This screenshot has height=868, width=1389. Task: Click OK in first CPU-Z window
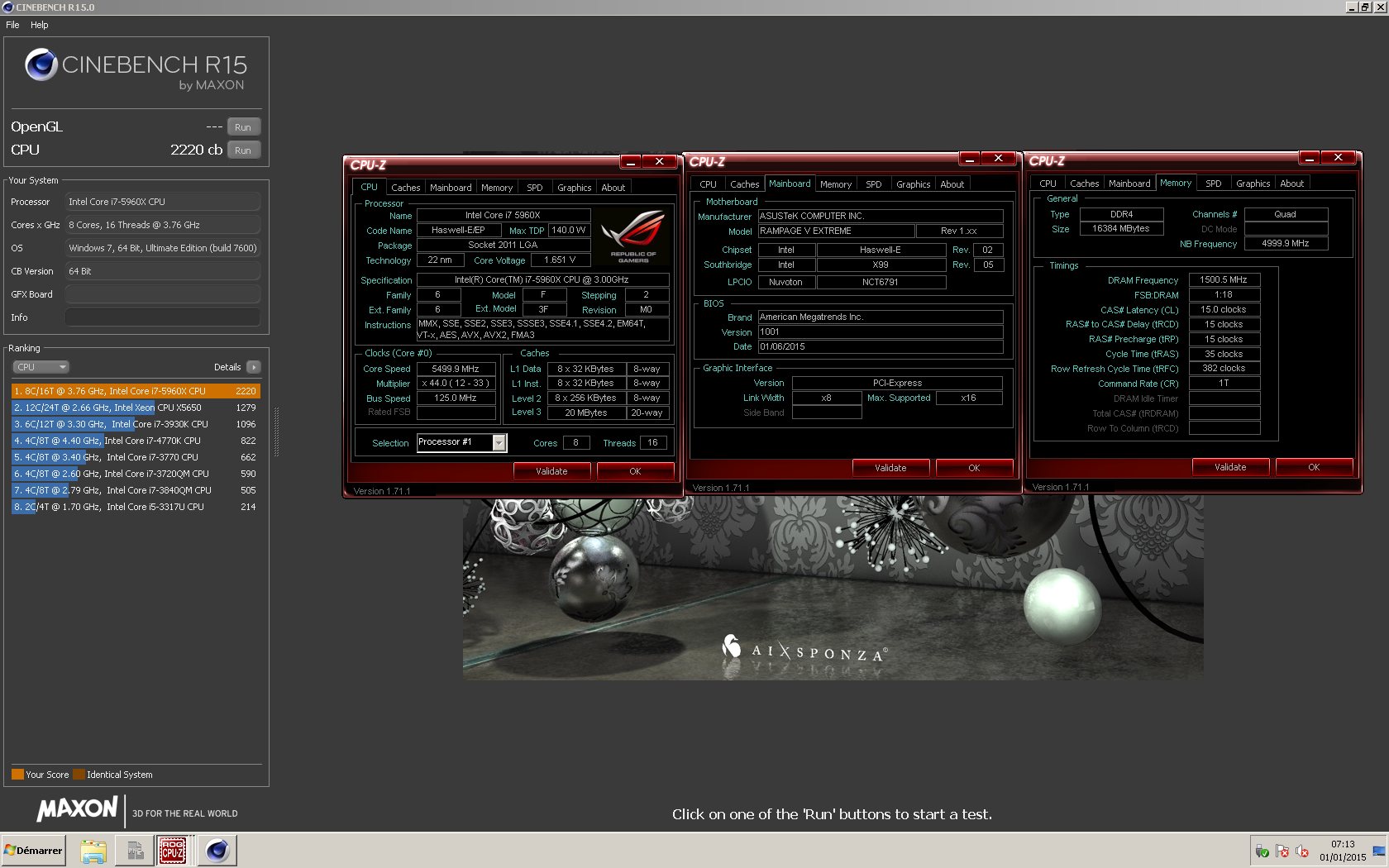[635, 471]
